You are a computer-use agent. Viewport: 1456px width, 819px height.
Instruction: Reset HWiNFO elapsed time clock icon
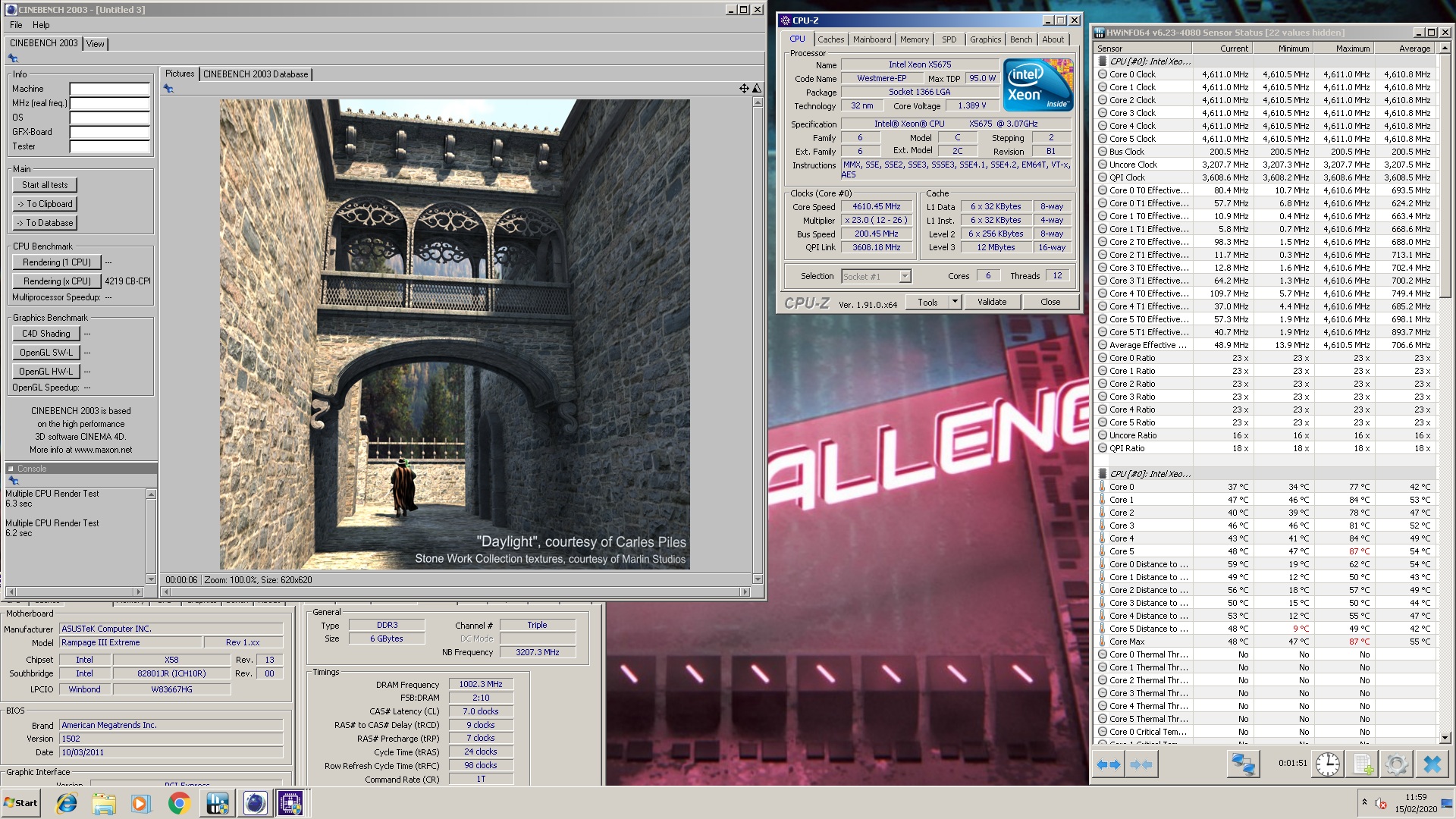click(x=1327, y=764)
